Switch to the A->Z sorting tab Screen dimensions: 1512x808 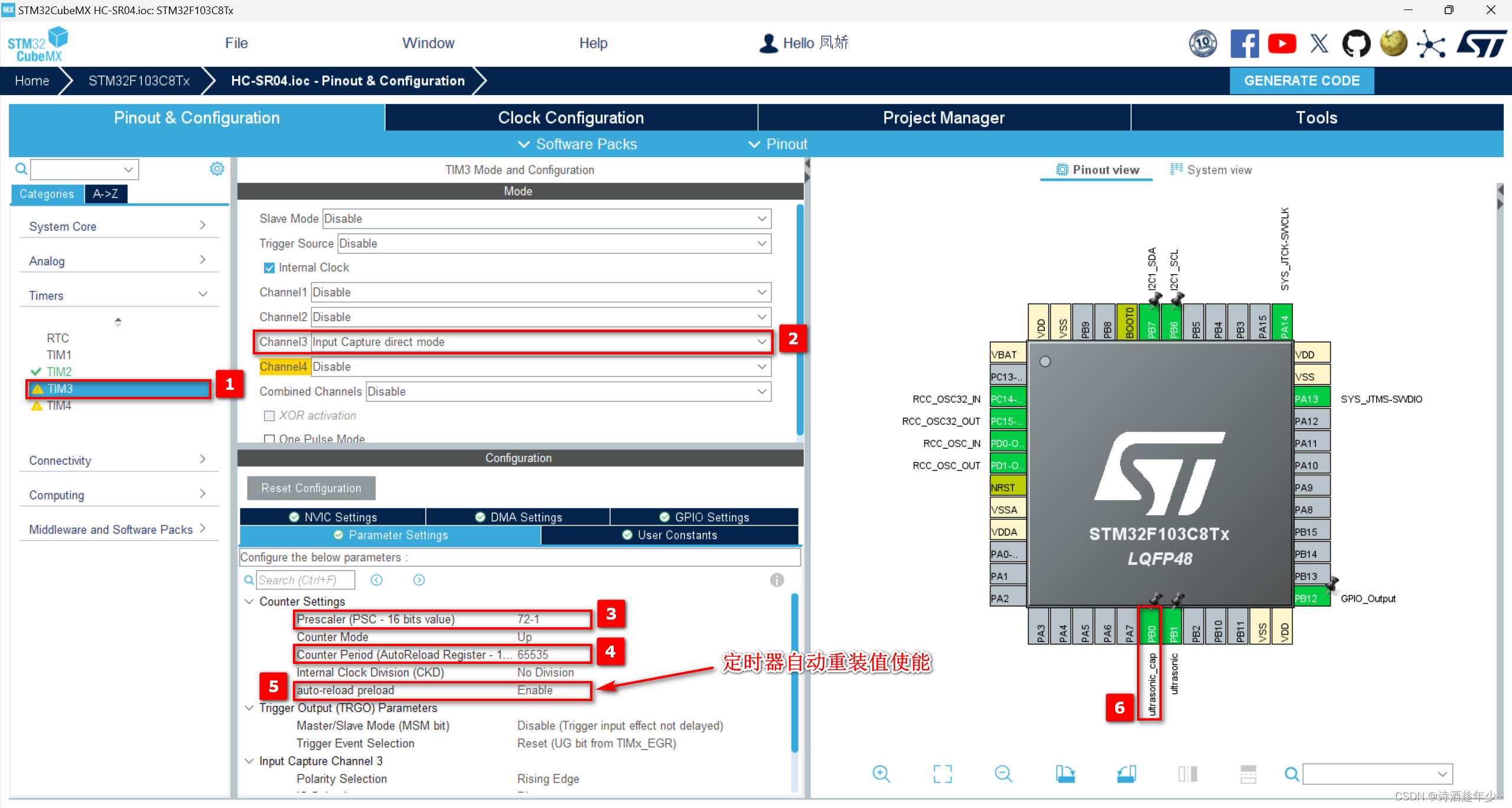[106, 194]
